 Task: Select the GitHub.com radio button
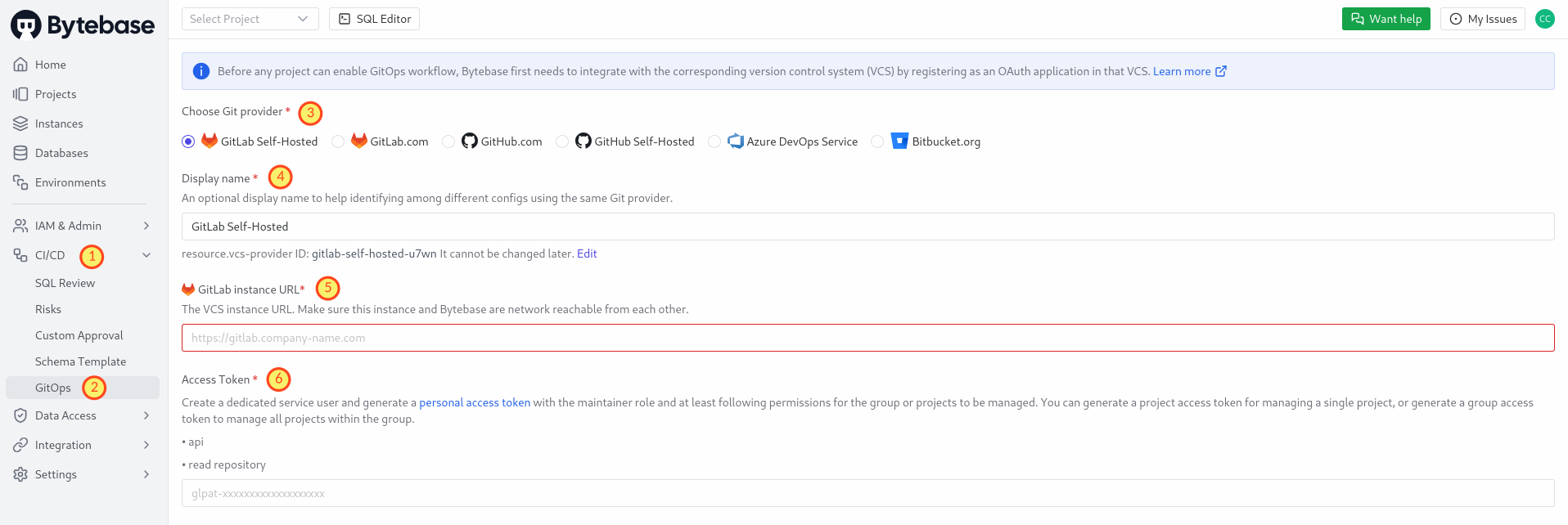(448, 141)
